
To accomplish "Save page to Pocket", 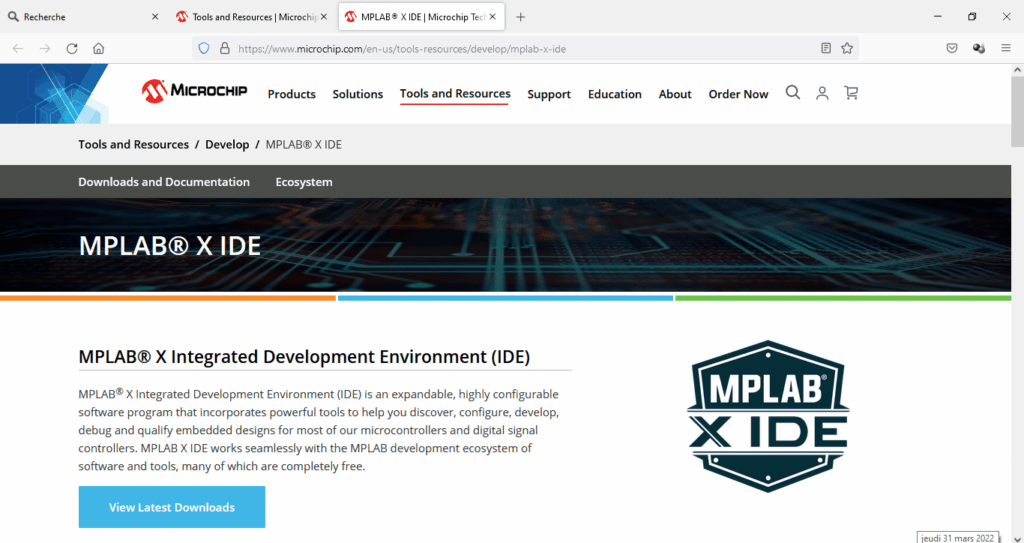I will coord(952,48).
